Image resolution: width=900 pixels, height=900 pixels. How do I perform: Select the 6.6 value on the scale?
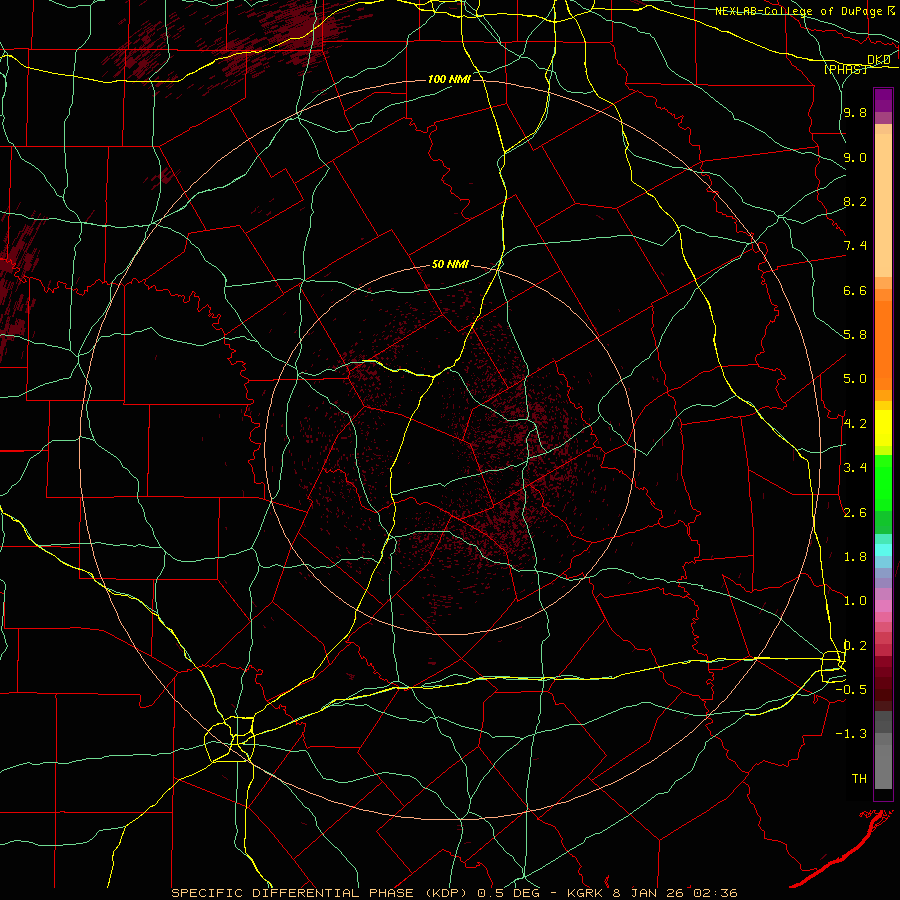point(855,290)
